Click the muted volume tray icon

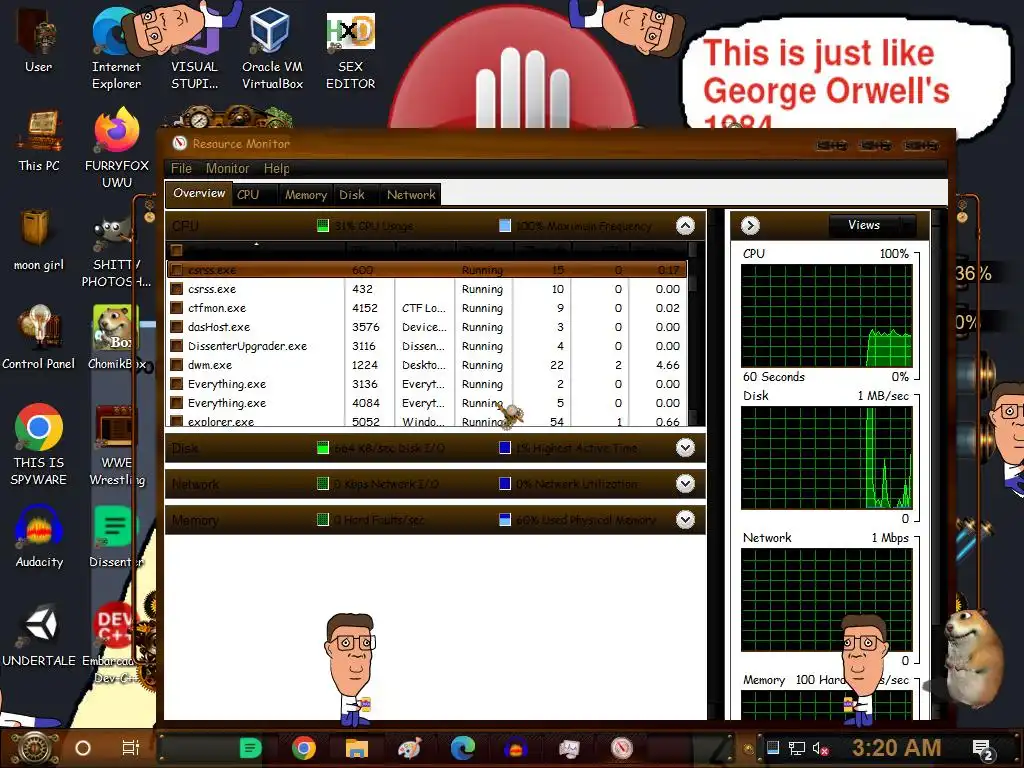[x=820, y=748]
